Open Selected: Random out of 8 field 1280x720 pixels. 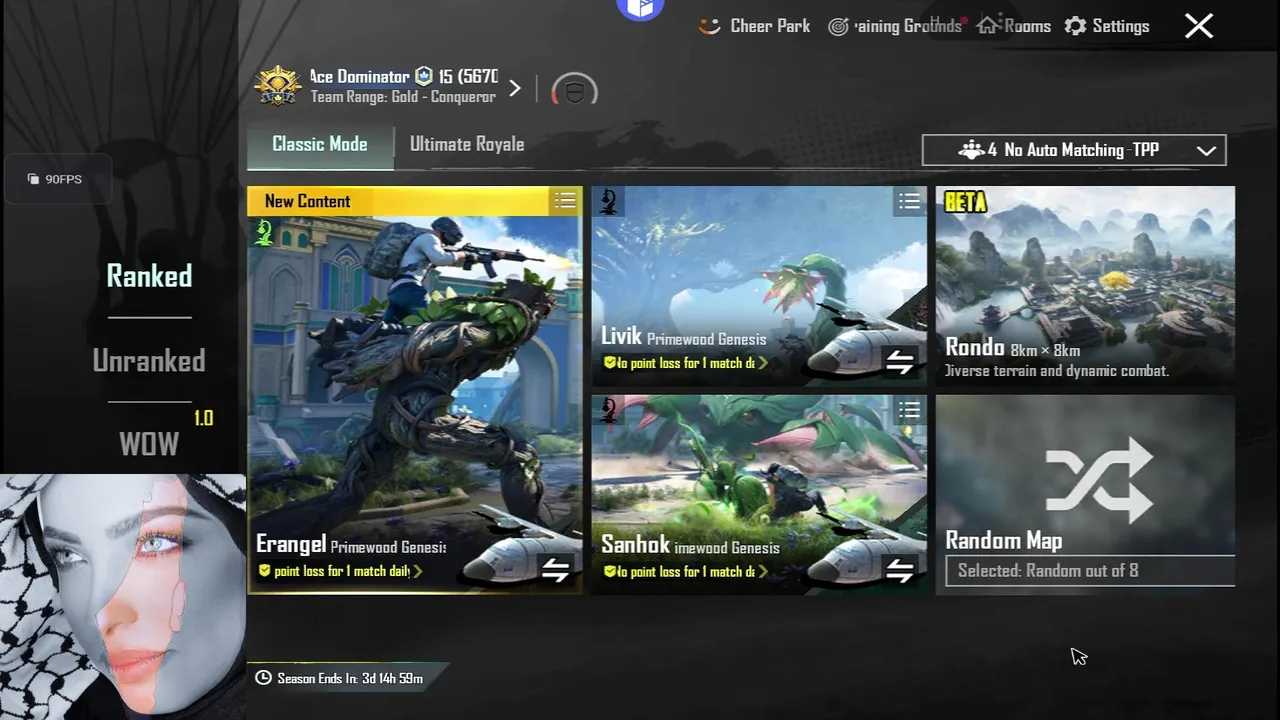[x=1090, y=571]
